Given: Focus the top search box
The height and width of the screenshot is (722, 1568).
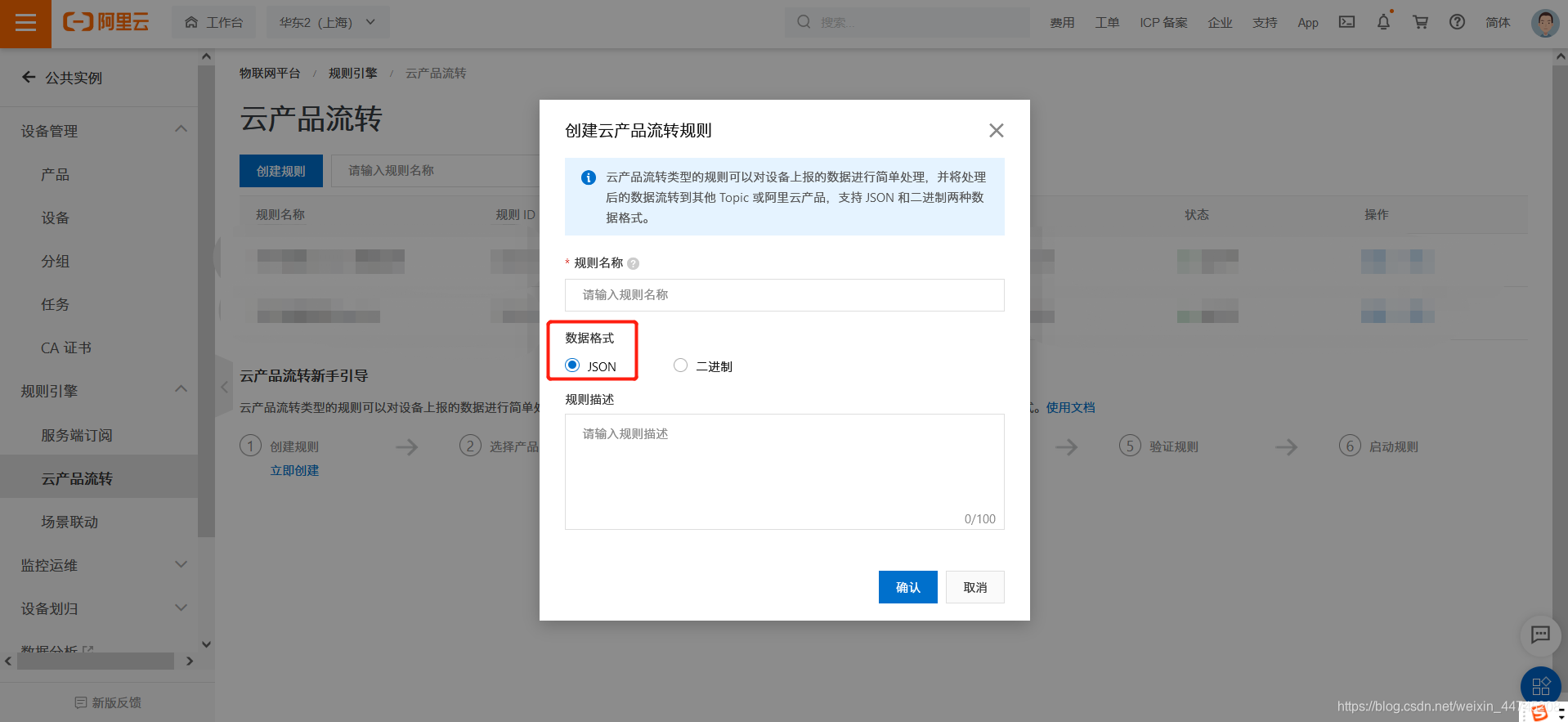Looking at the screenshot, I should (x=907, y=22).
